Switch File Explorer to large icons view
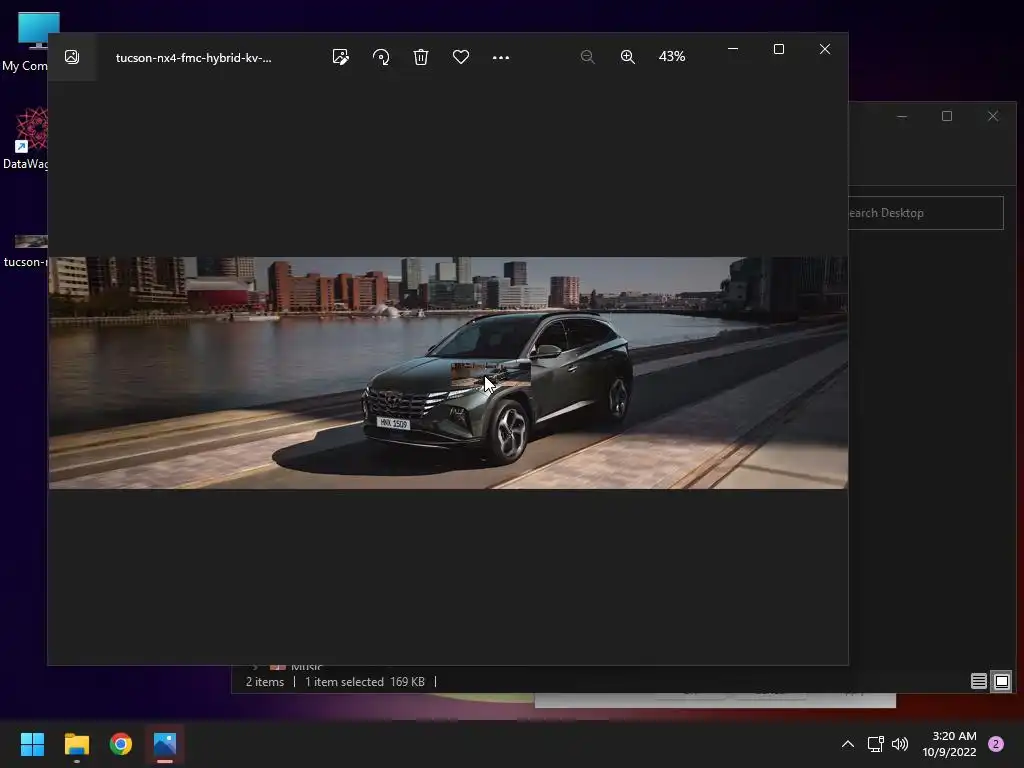Screen dimensions: 1024x768 (1001, 681)
